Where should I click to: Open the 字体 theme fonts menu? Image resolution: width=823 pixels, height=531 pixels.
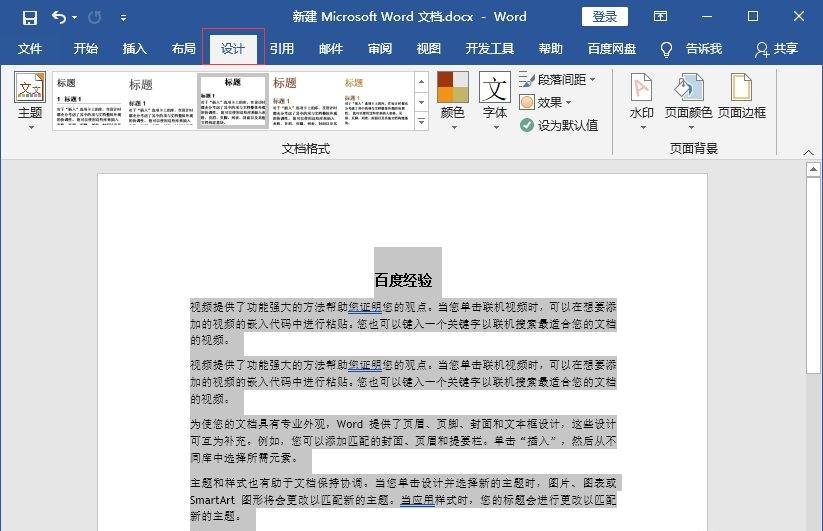495,101
